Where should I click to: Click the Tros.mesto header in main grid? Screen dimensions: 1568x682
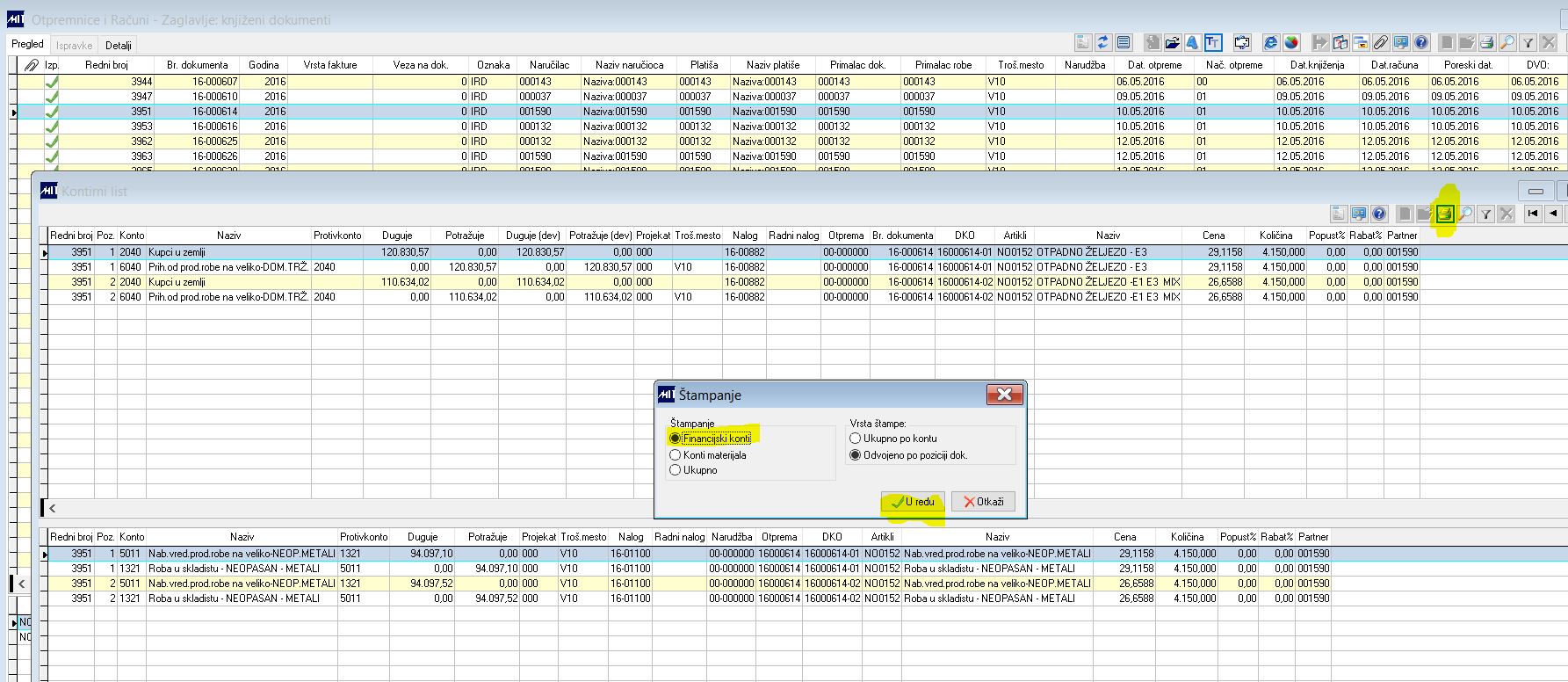(x=1021, y=65)
